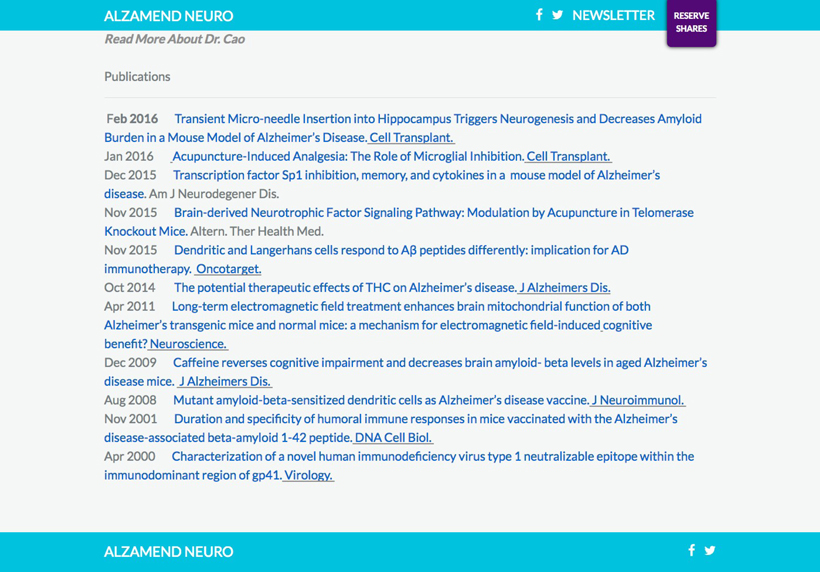This screenshot has height=572, width=820.
Task: Open the Caffeine reverses cognitive impairment article
Action: click(439, 362)
